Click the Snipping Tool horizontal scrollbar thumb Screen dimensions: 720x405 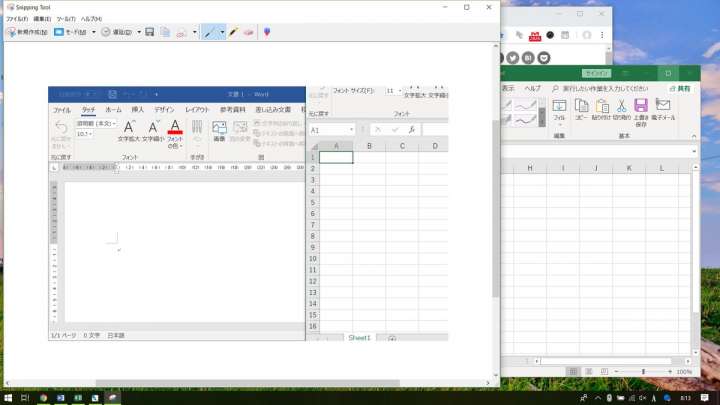coord(248,383)
